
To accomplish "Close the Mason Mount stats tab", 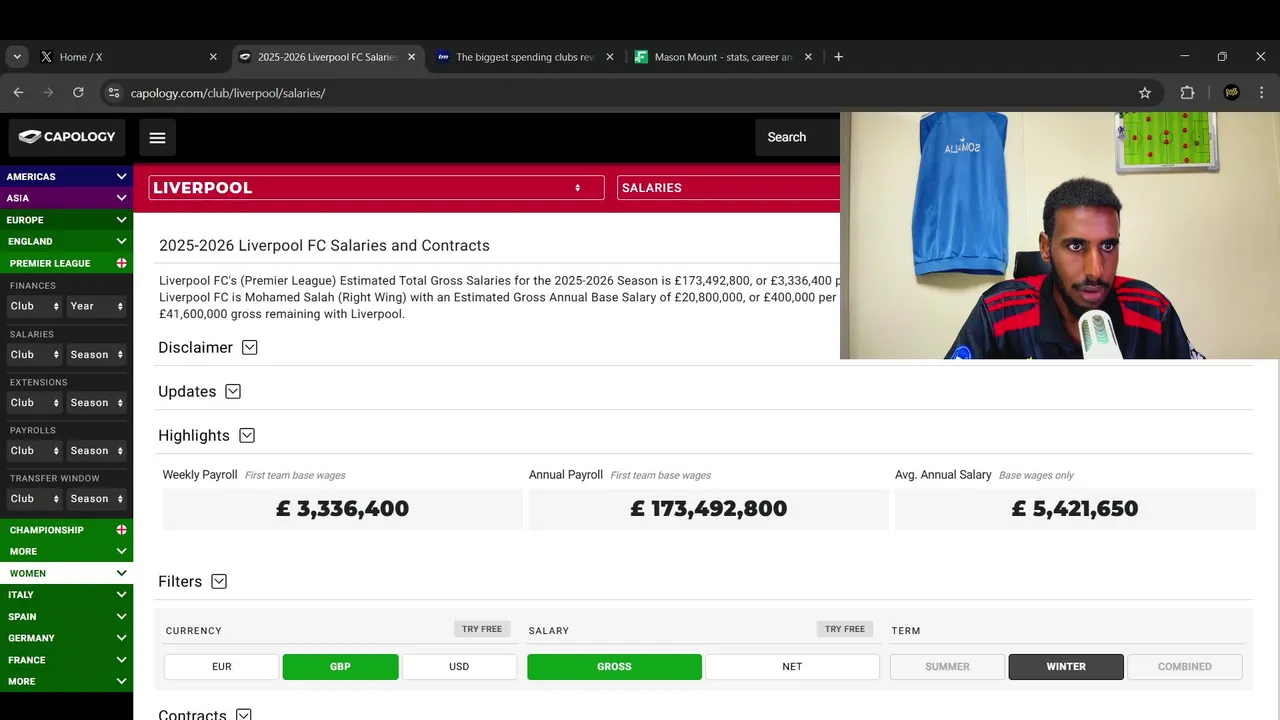I will click(808, 57).
